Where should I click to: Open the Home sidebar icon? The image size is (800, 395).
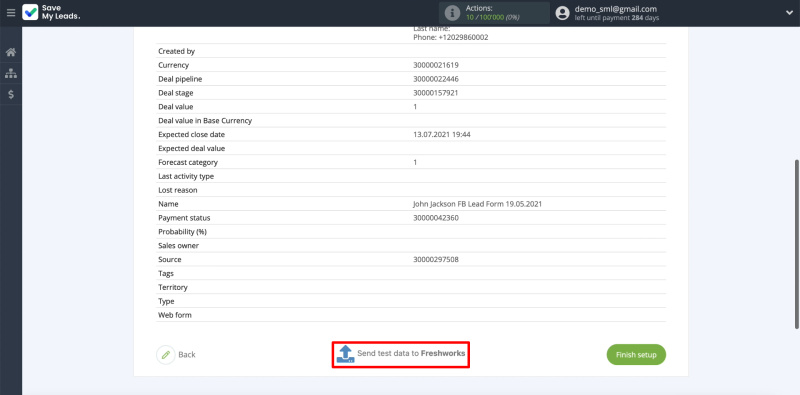point(11,52)
